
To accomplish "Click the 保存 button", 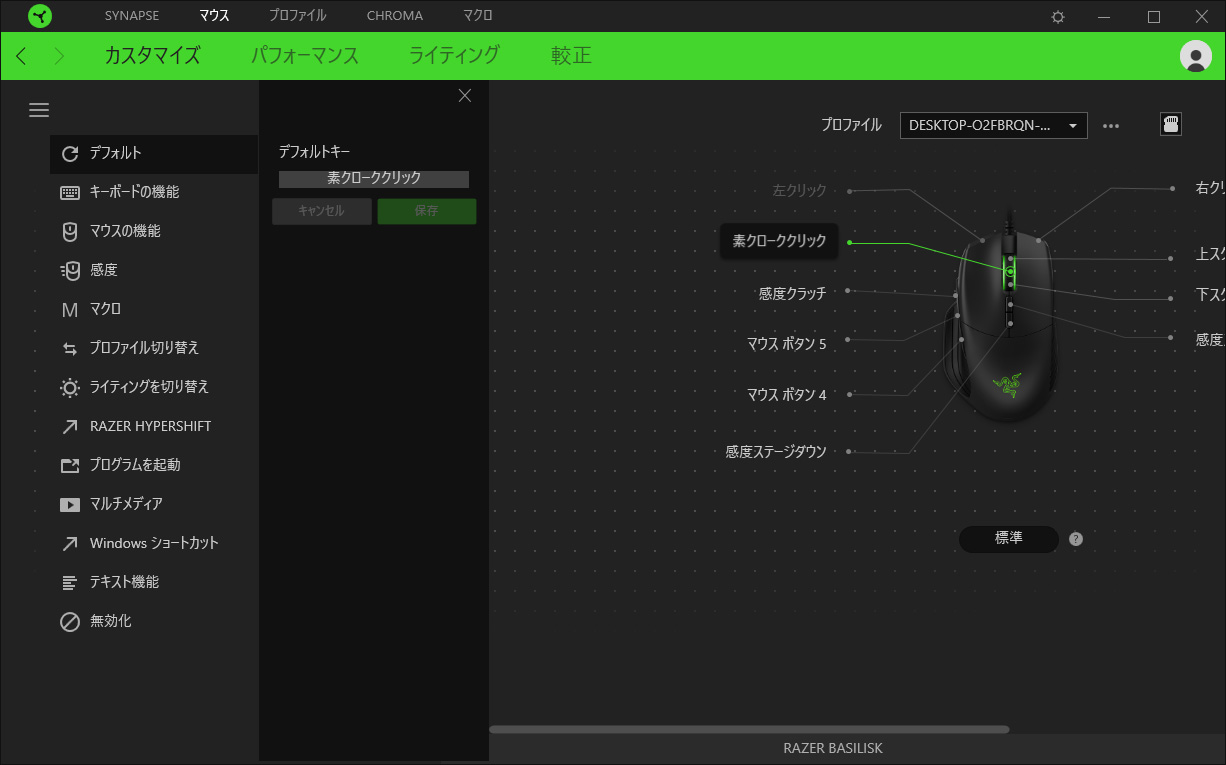I will 427,211.
